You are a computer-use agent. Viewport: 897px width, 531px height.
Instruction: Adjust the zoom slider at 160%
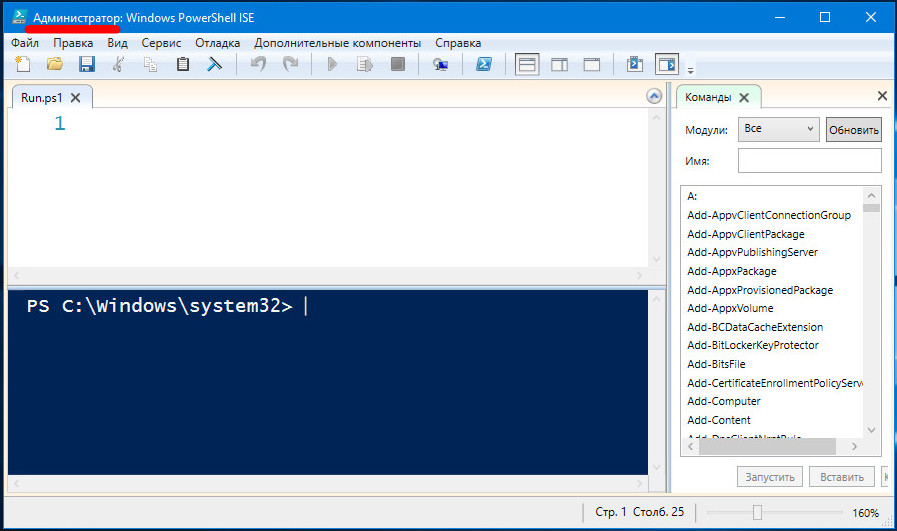(757, 512)
